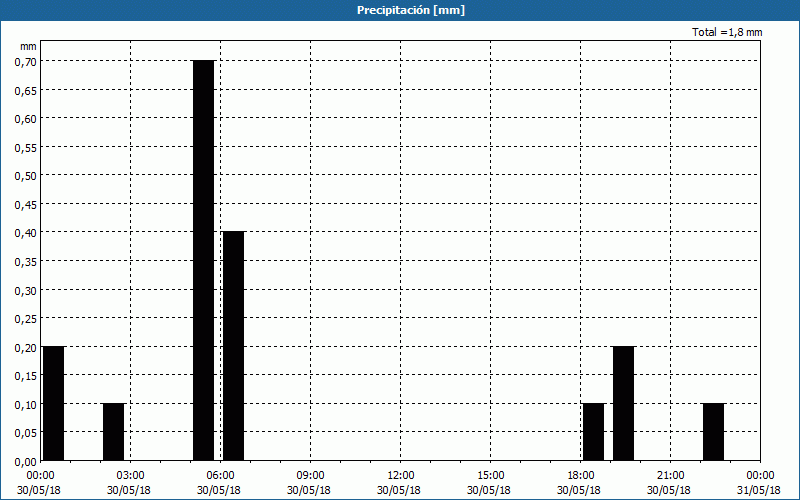Click the 0,00 y-axis label
Image resolution: width=800 pixels, height=500 pixels.
26,462
